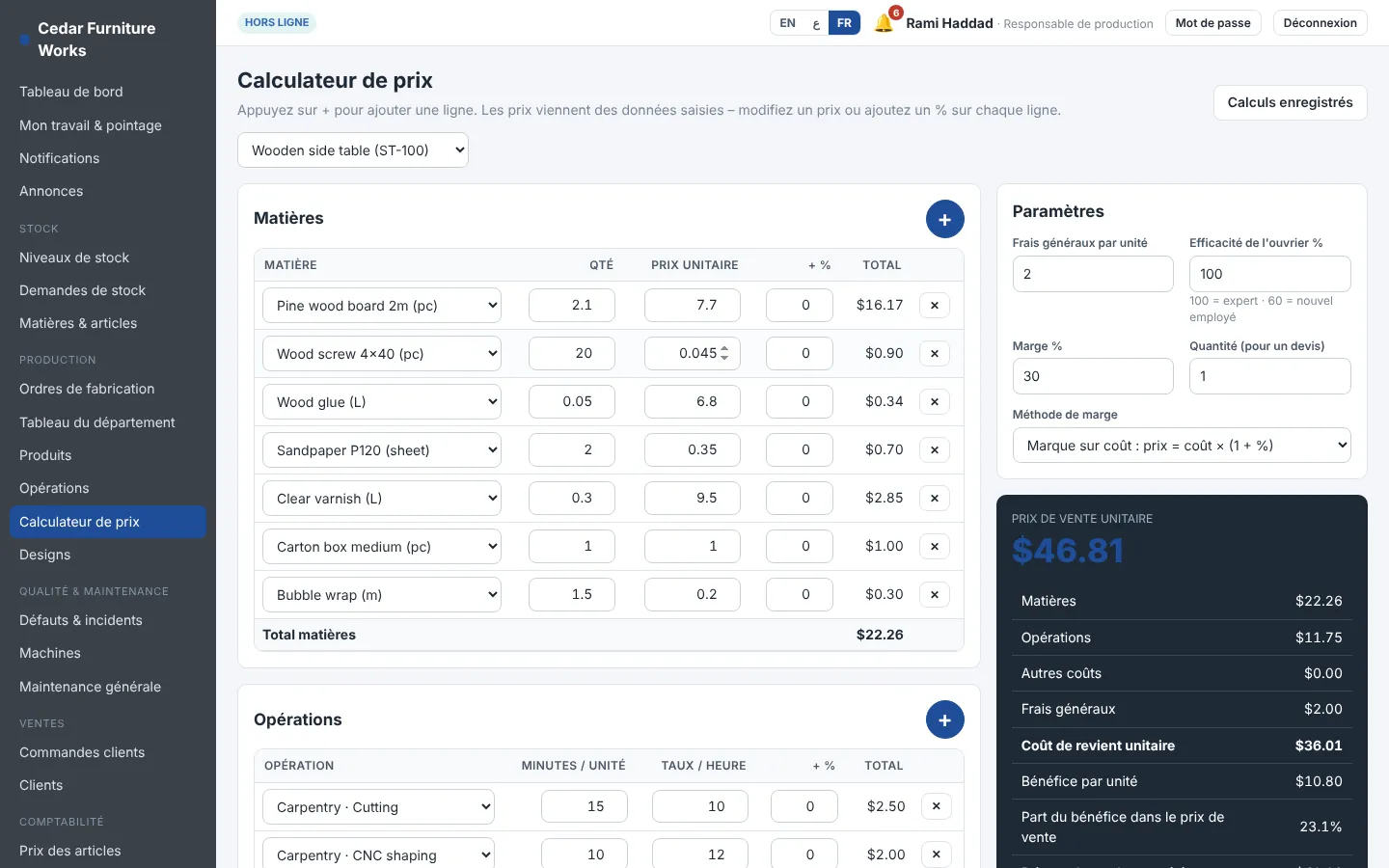The width and height of the screenshot is (1389, 868).
Task: Switch language to Arabic
Action: (816, 23)
